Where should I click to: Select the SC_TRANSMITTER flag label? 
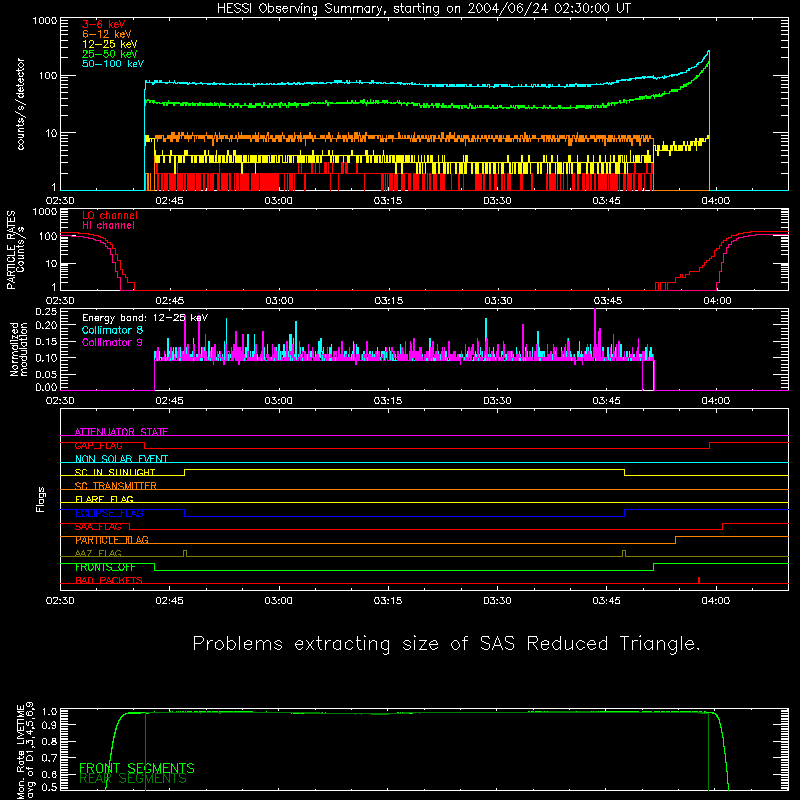[115, 486]
